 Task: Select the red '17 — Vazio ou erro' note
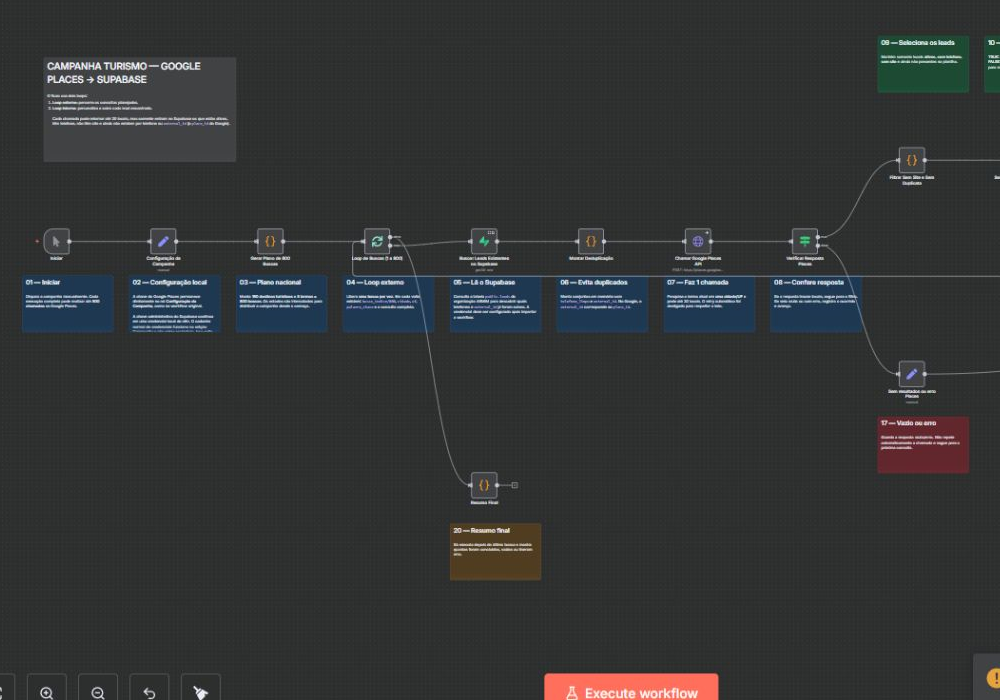coord(923,445)
